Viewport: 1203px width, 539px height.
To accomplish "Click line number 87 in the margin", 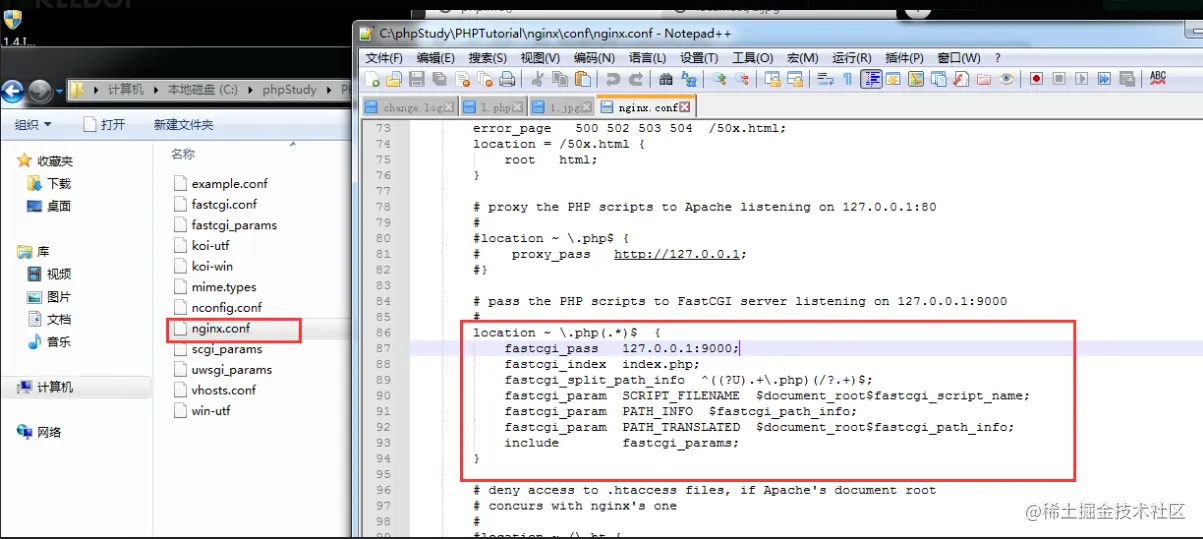I will tap(384, 348).
